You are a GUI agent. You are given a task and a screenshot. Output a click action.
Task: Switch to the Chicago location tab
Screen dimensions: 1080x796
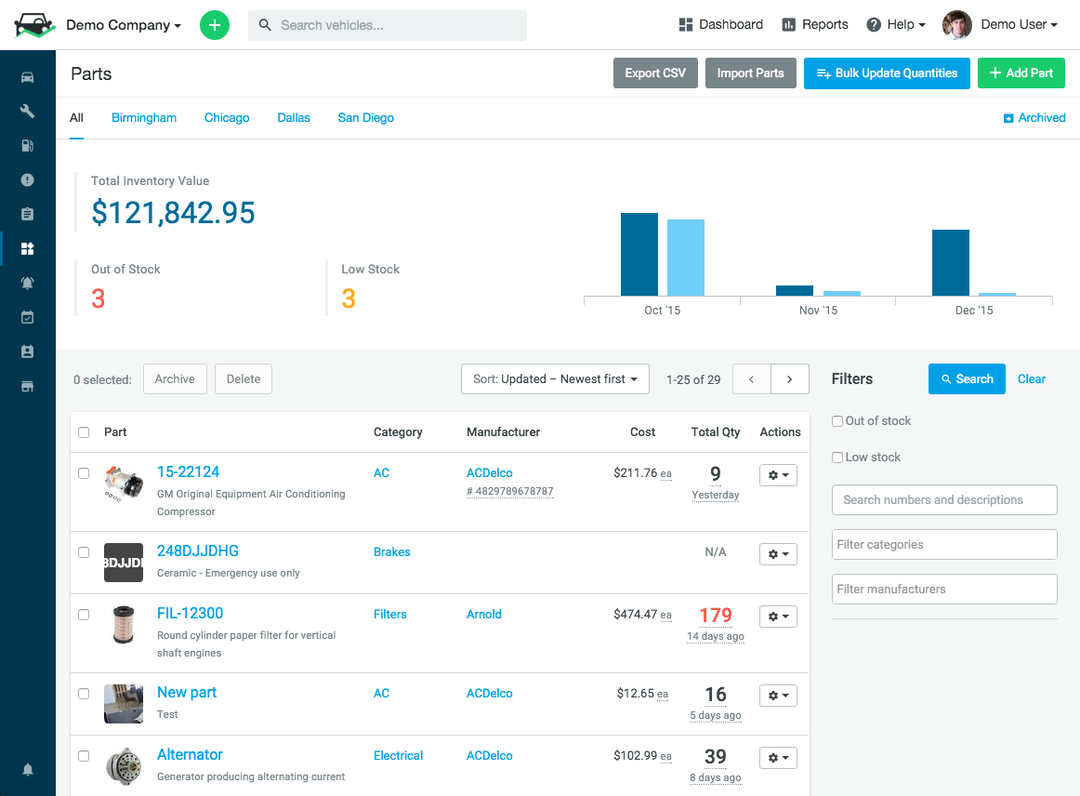pyautogui.click(x=227, y=118)
